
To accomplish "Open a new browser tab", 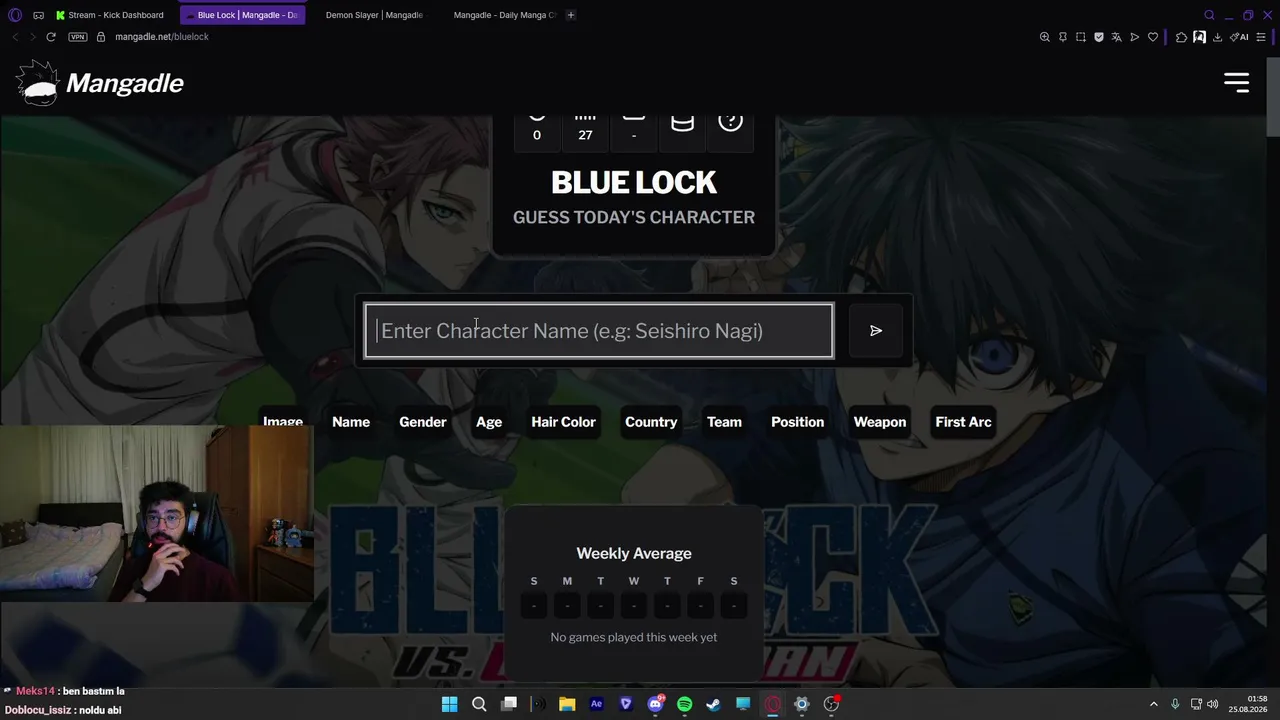I will (571, 15).
